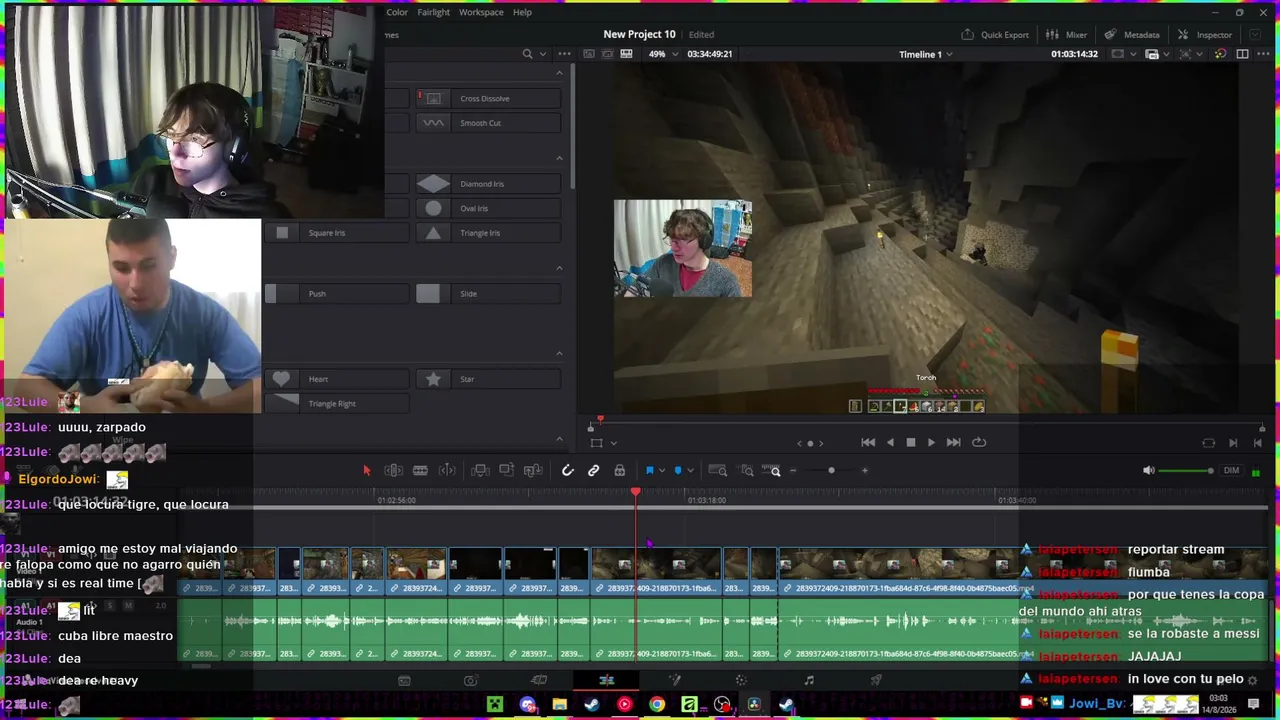The image size is (1280, 720).
Task: Jump to last frame in viewer transport
Action: [954, 443]
